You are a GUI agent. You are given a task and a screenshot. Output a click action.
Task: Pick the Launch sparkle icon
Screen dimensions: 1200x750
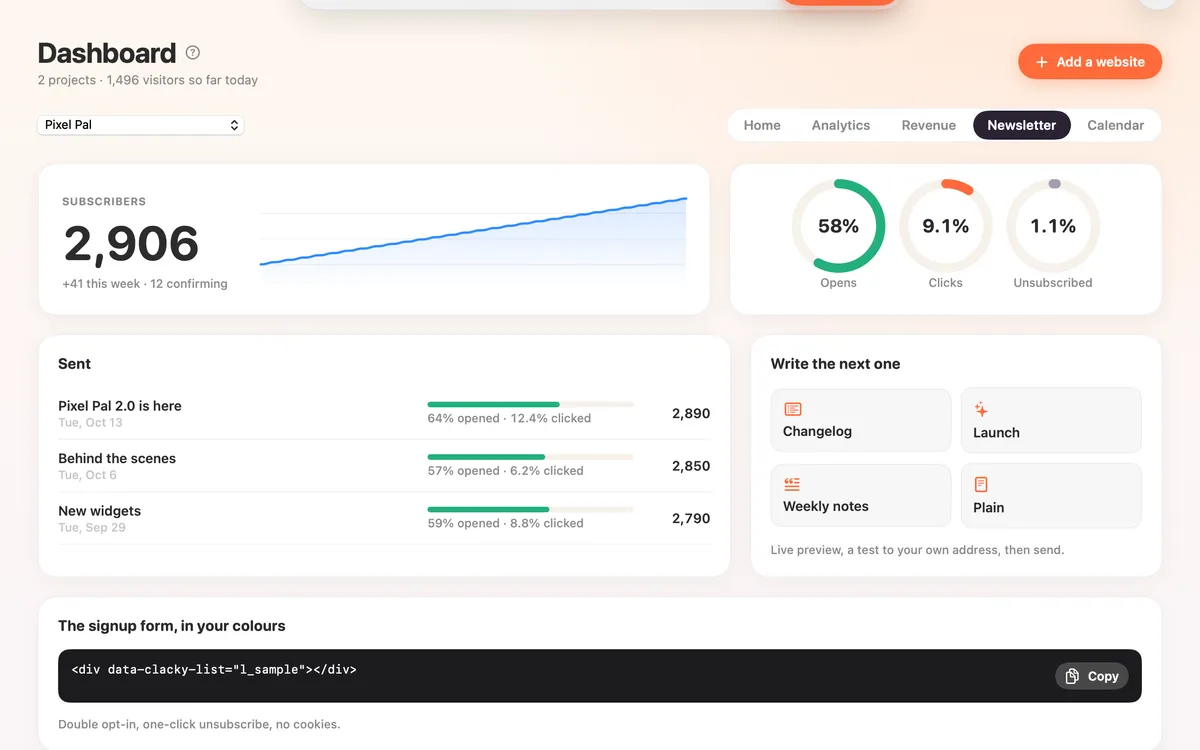point(981,409)
